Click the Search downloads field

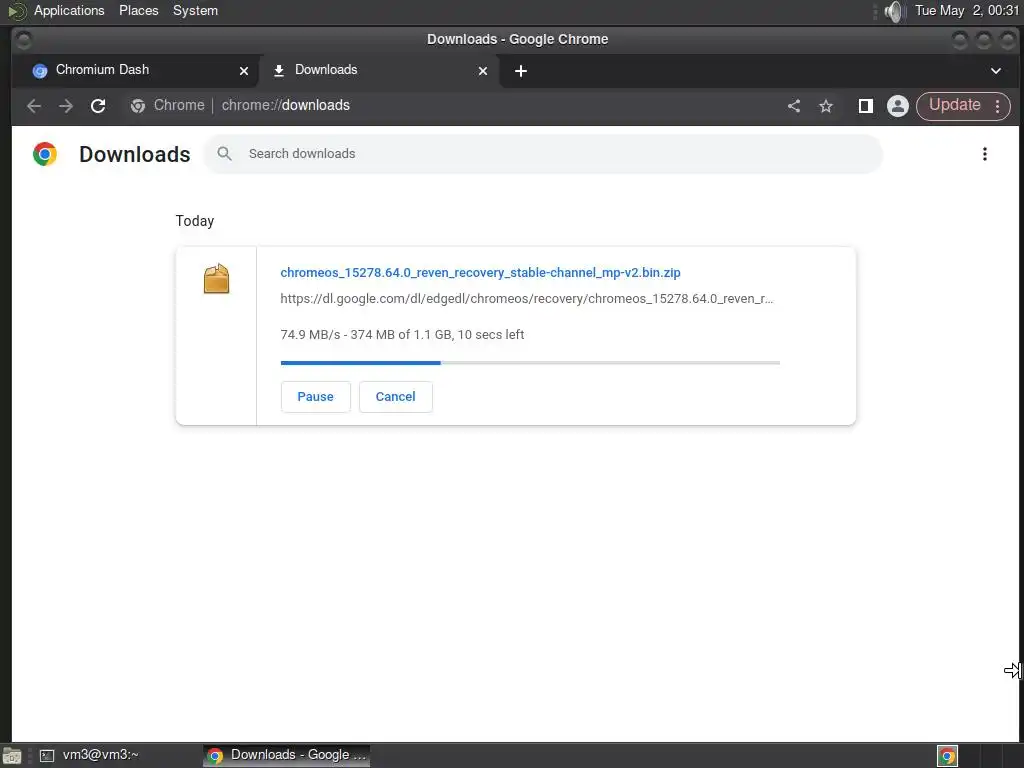point(543,154)
